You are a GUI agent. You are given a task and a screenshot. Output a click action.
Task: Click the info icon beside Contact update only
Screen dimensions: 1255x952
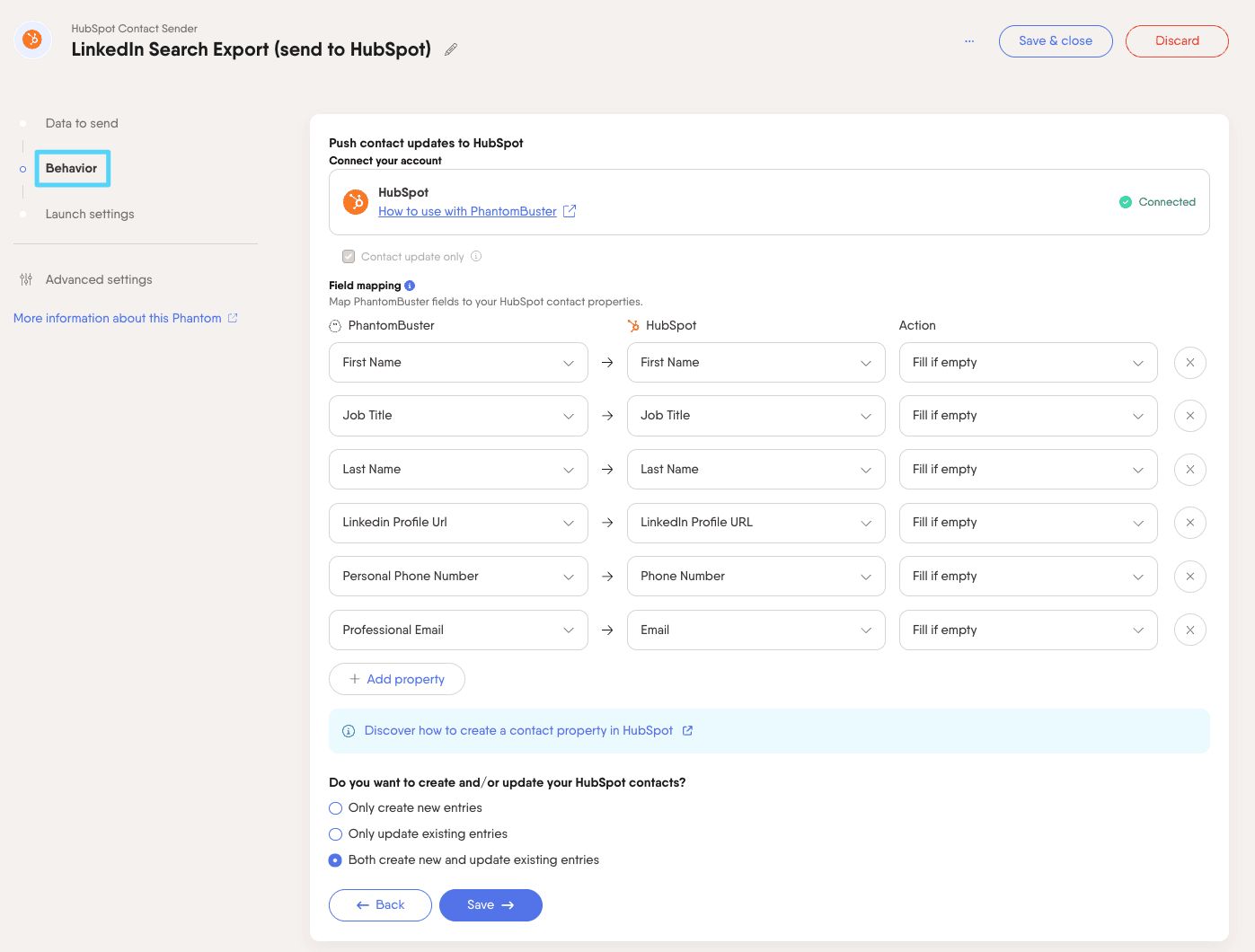click(476, 256)
